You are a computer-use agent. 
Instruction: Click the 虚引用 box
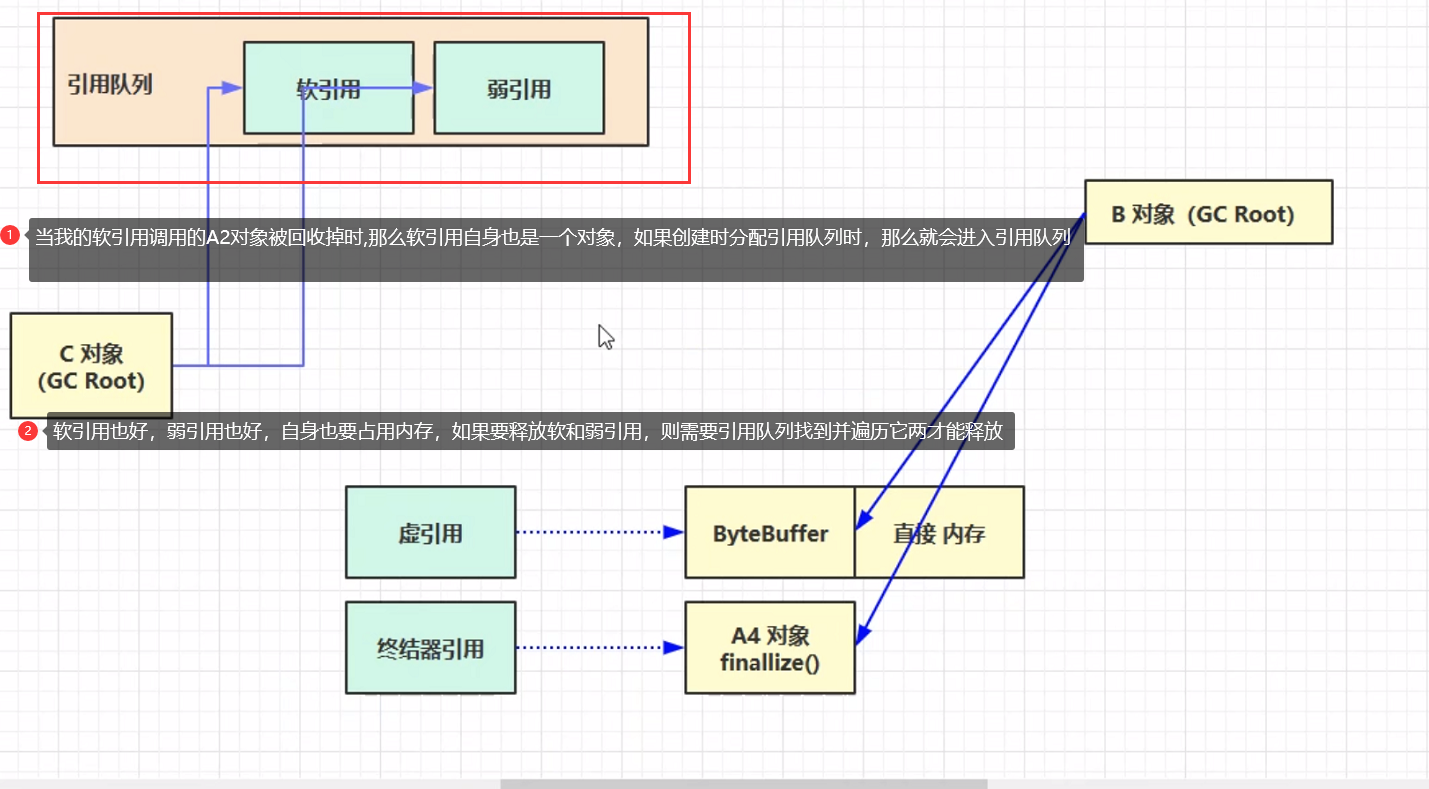click(431, 532)
